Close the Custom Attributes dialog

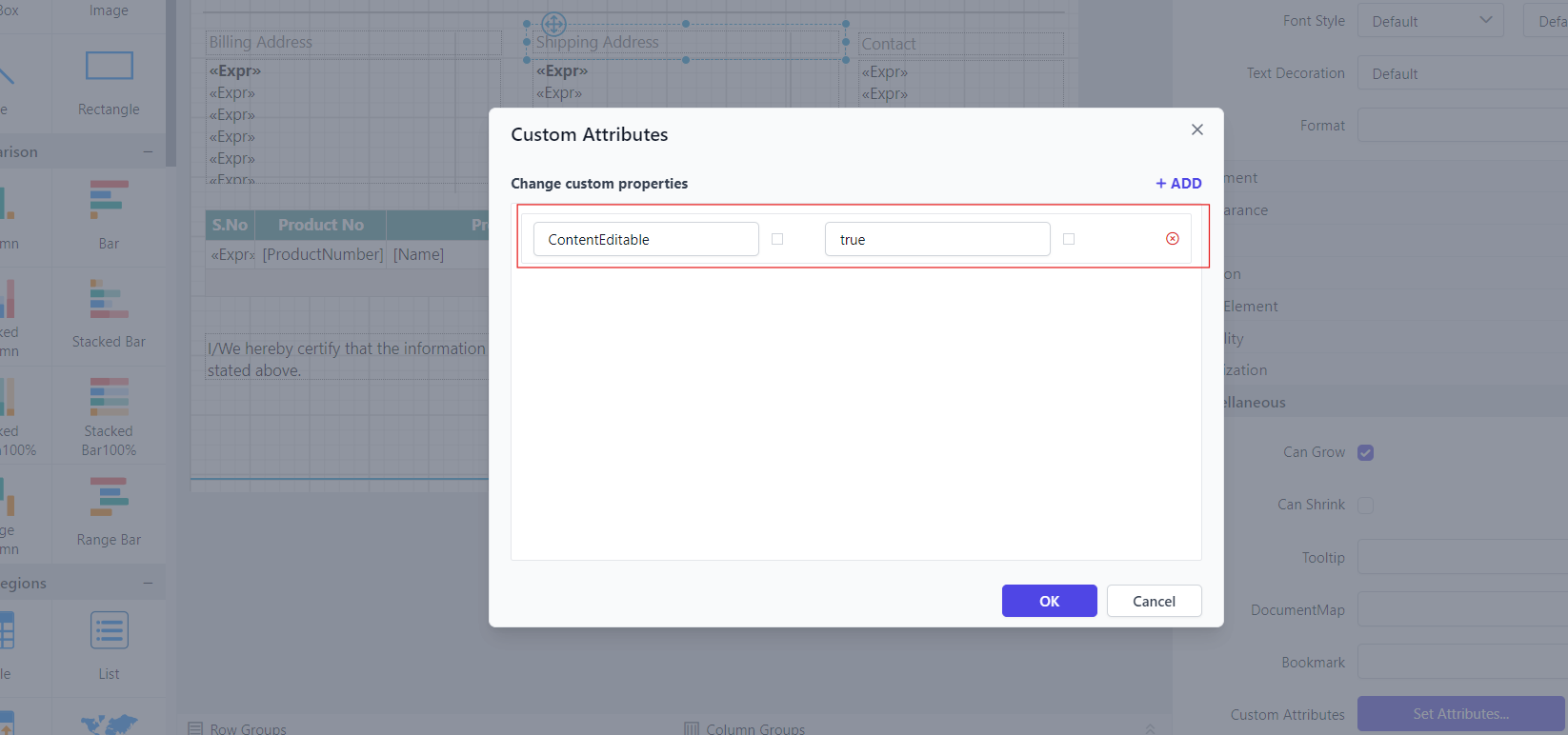pyautogui.click(x=1197, y=129)
